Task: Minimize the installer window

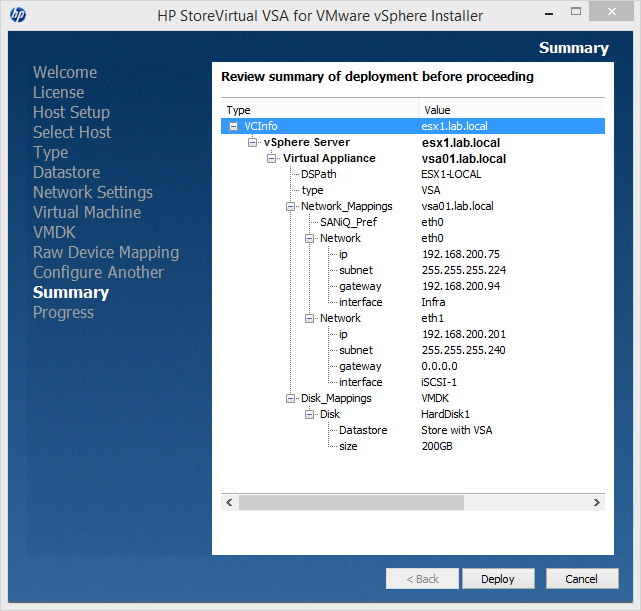Action: coord(549,13)
